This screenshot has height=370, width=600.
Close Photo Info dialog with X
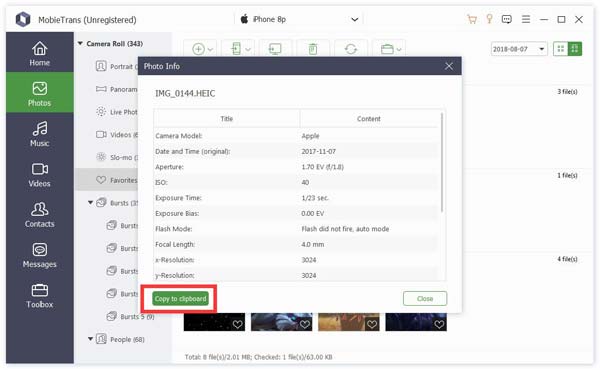449,66
